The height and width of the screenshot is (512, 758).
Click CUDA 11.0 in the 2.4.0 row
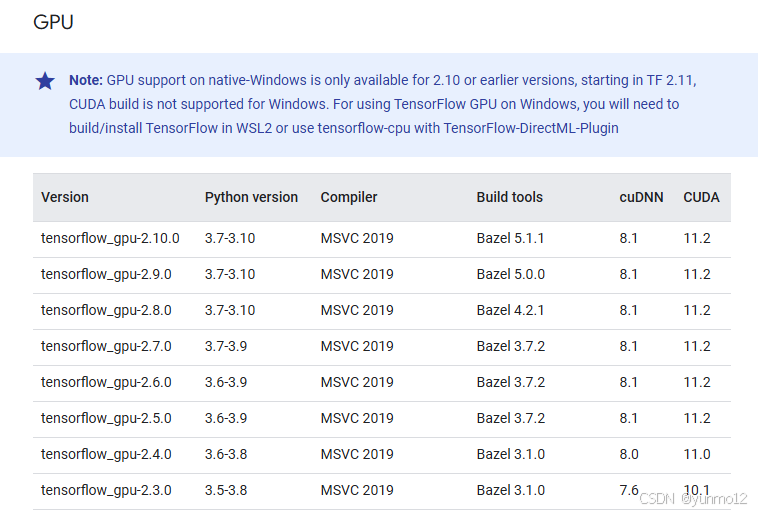coord(697,454)
